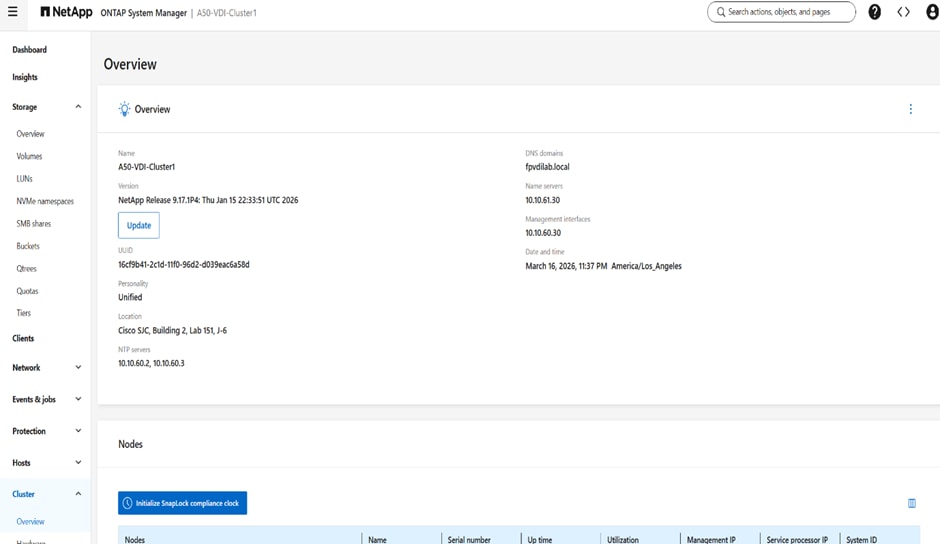
Task: Click the management interface 10.10.60.30
Action: (x=543, y=233)
